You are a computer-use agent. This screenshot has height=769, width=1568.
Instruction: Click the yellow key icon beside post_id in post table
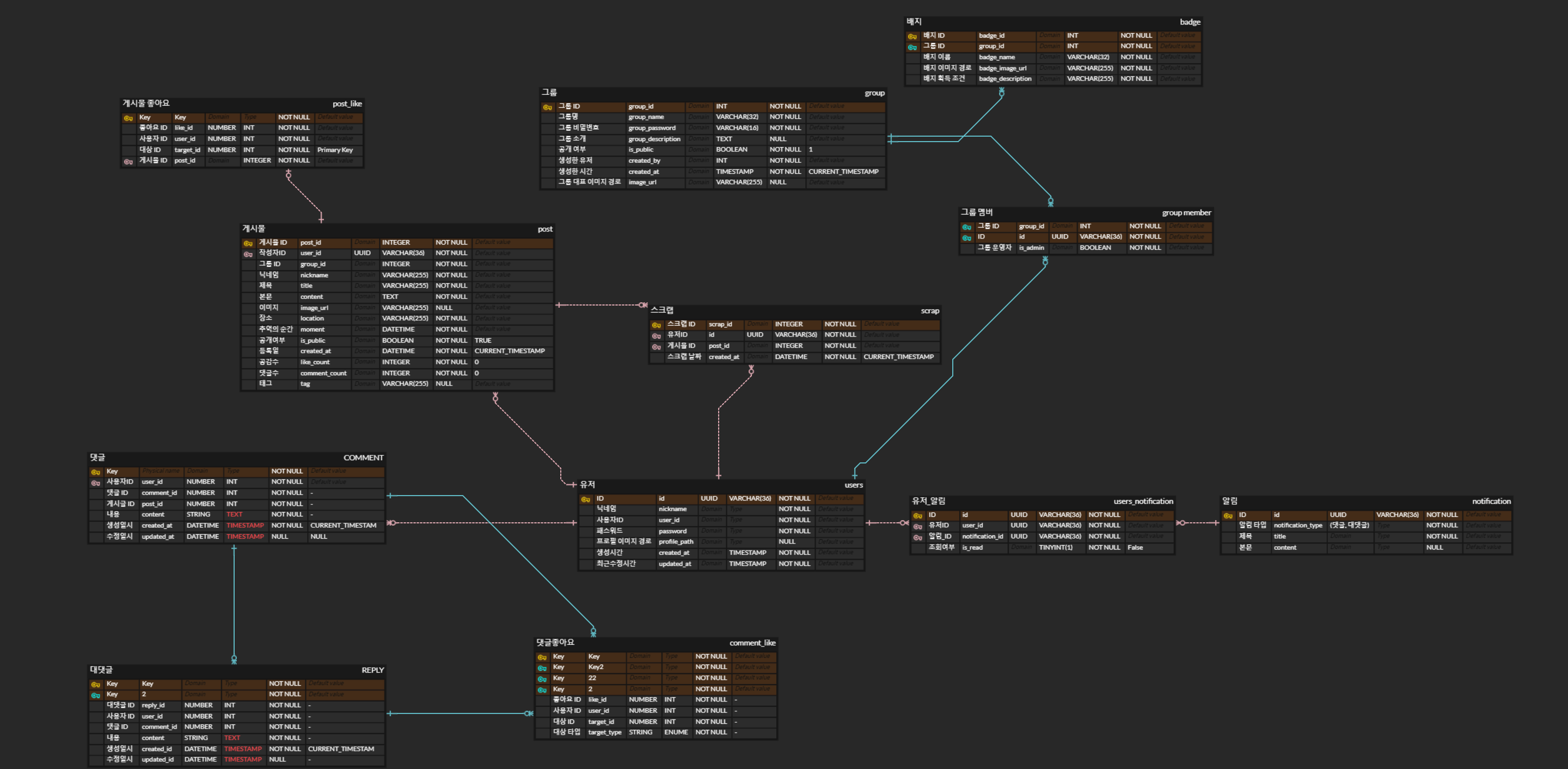click(x=248, y=243)
